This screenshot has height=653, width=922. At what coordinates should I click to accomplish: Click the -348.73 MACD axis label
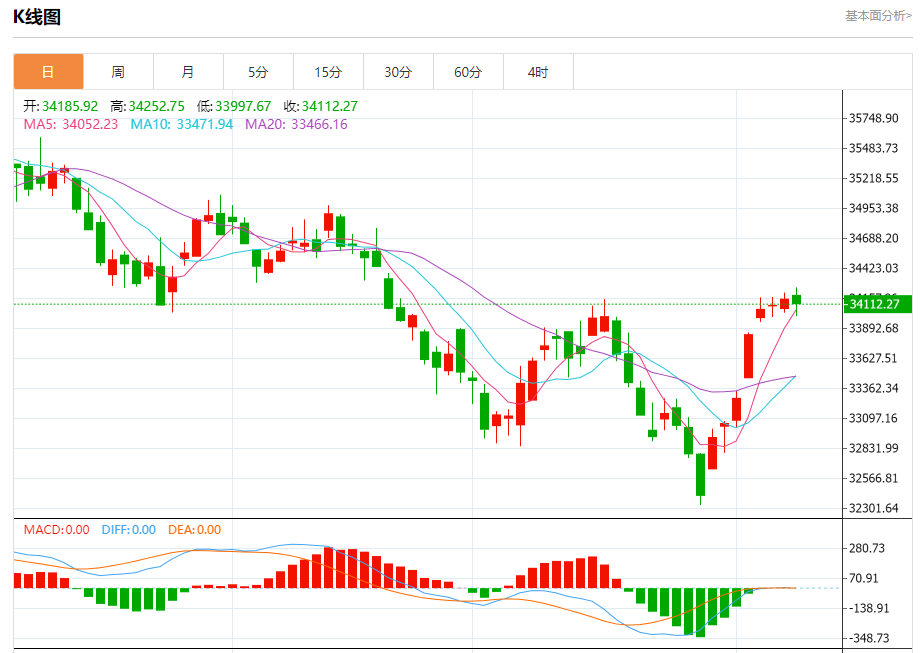point(868,638)
